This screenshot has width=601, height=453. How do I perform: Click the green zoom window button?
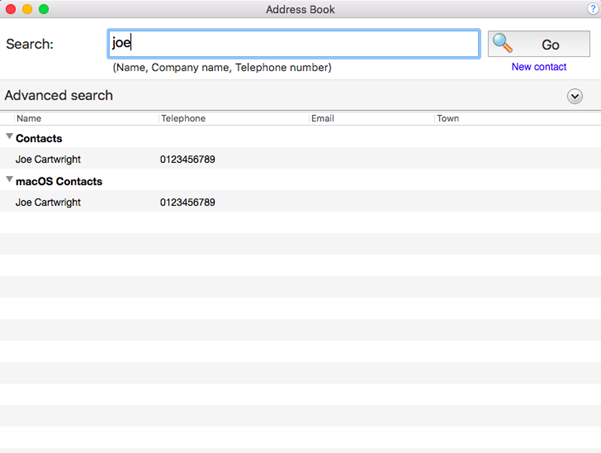tap(44, 9)
